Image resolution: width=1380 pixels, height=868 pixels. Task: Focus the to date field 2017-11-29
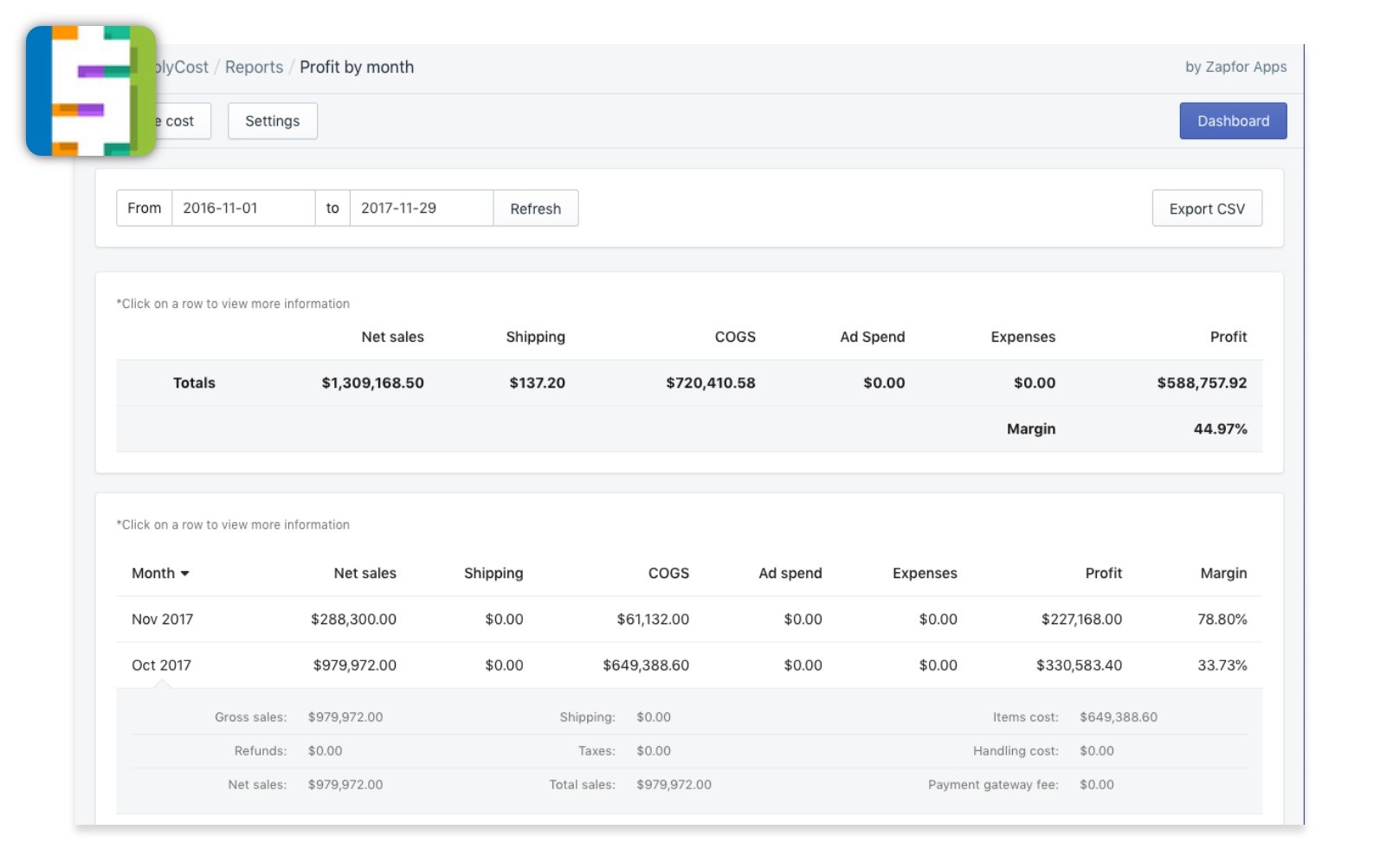point(422,209)
